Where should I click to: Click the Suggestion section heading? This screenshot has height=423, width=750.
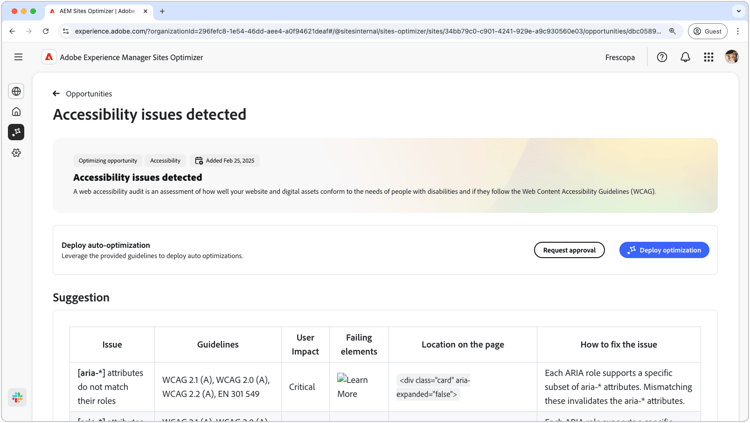(x=81, y=298)
